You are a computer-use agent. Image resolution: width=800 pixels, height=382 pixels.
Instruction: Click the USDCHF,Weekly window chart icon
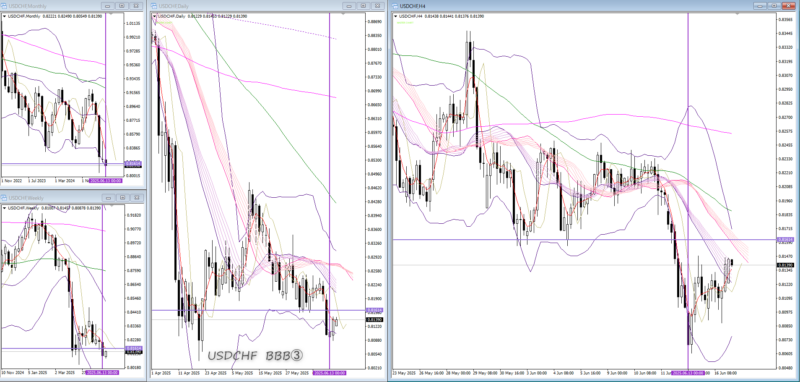point(5,197)
